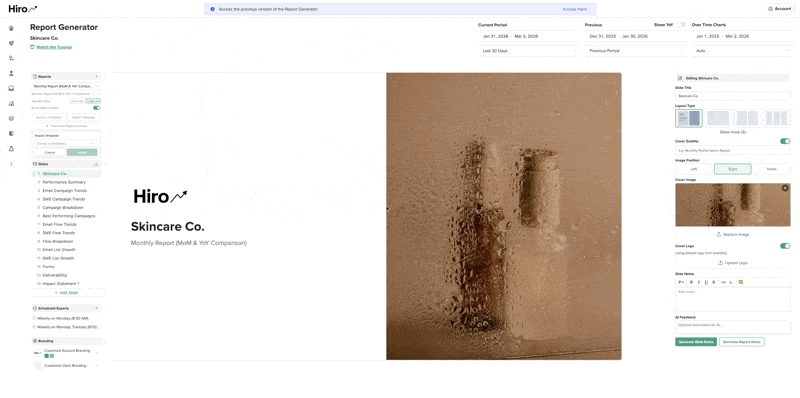Click the dark green account branding swatch
This screenshot has width=800, height=398.
(46, 356)
